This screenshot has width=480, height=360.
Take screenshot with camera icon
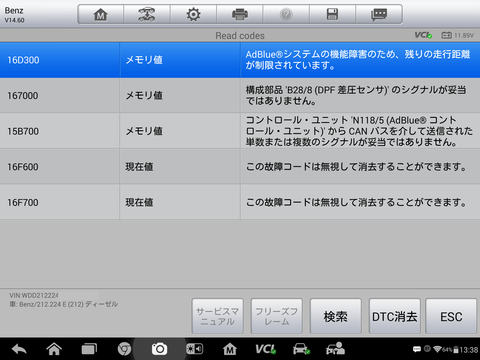coord(159,349)
